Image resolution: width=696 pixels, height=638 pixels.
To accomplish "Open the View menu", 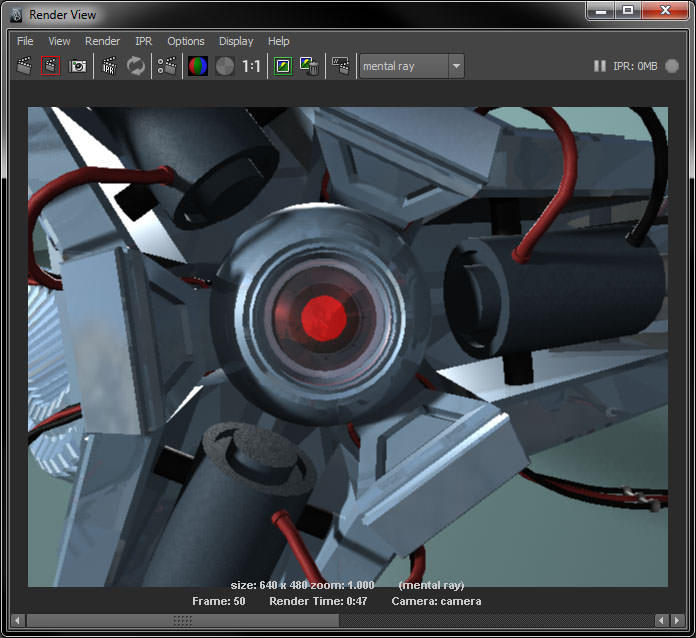I will click(x=59, y=41).
